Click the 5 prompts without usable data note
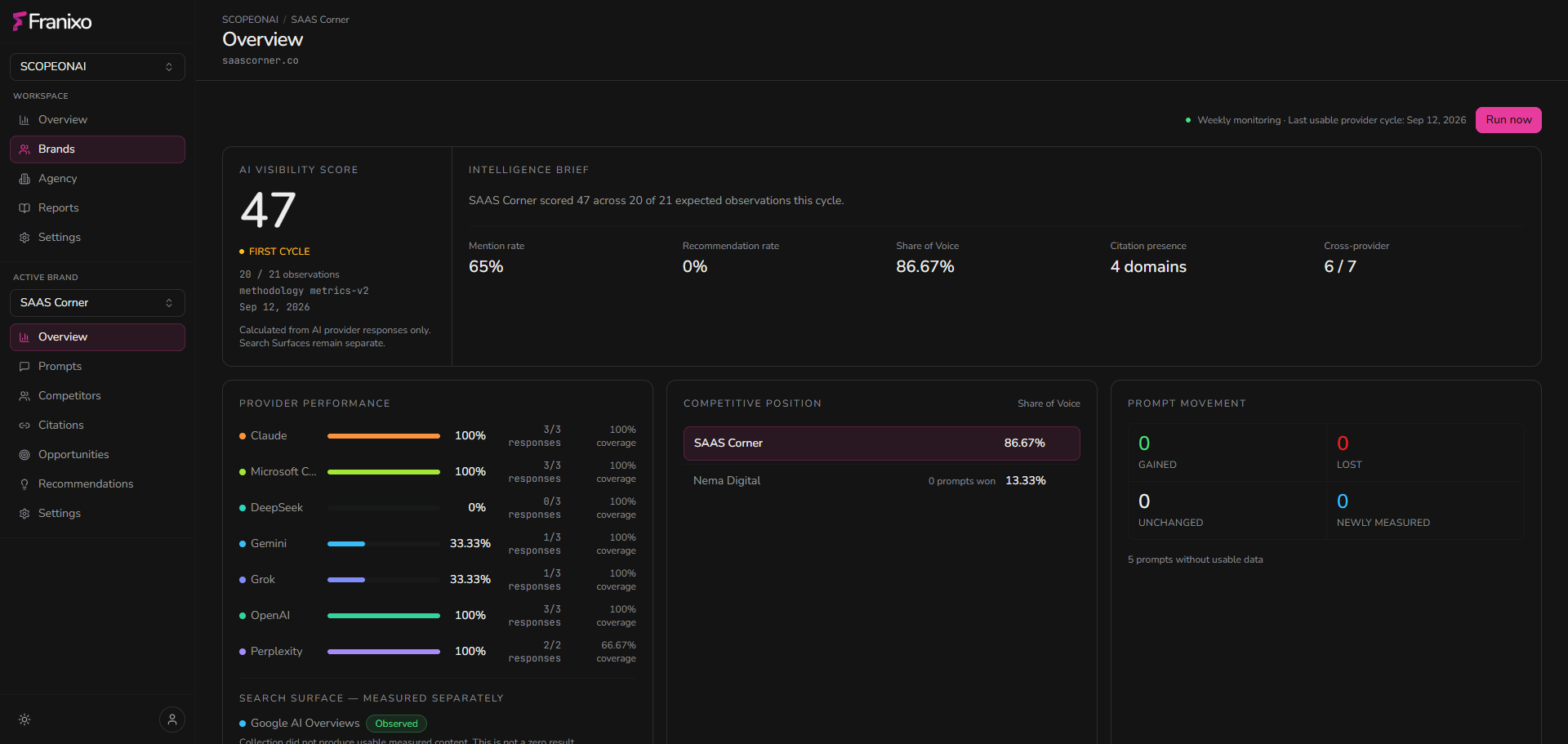The width and height of the screenshot is (1568, 744). [1196, 559]
